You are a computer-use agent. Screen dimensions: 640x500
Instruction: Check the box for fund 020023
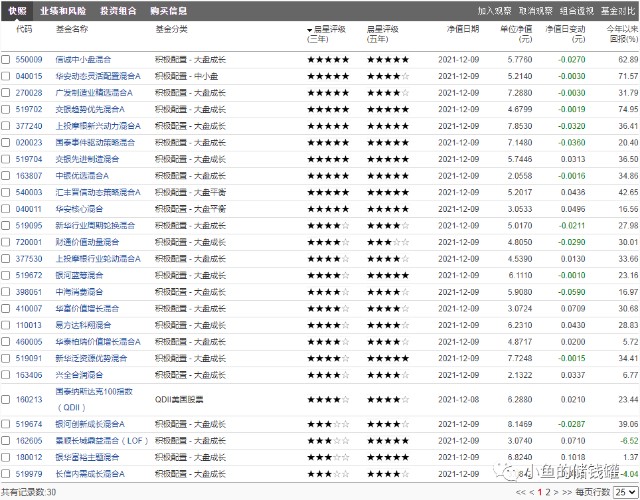[5, 142]
